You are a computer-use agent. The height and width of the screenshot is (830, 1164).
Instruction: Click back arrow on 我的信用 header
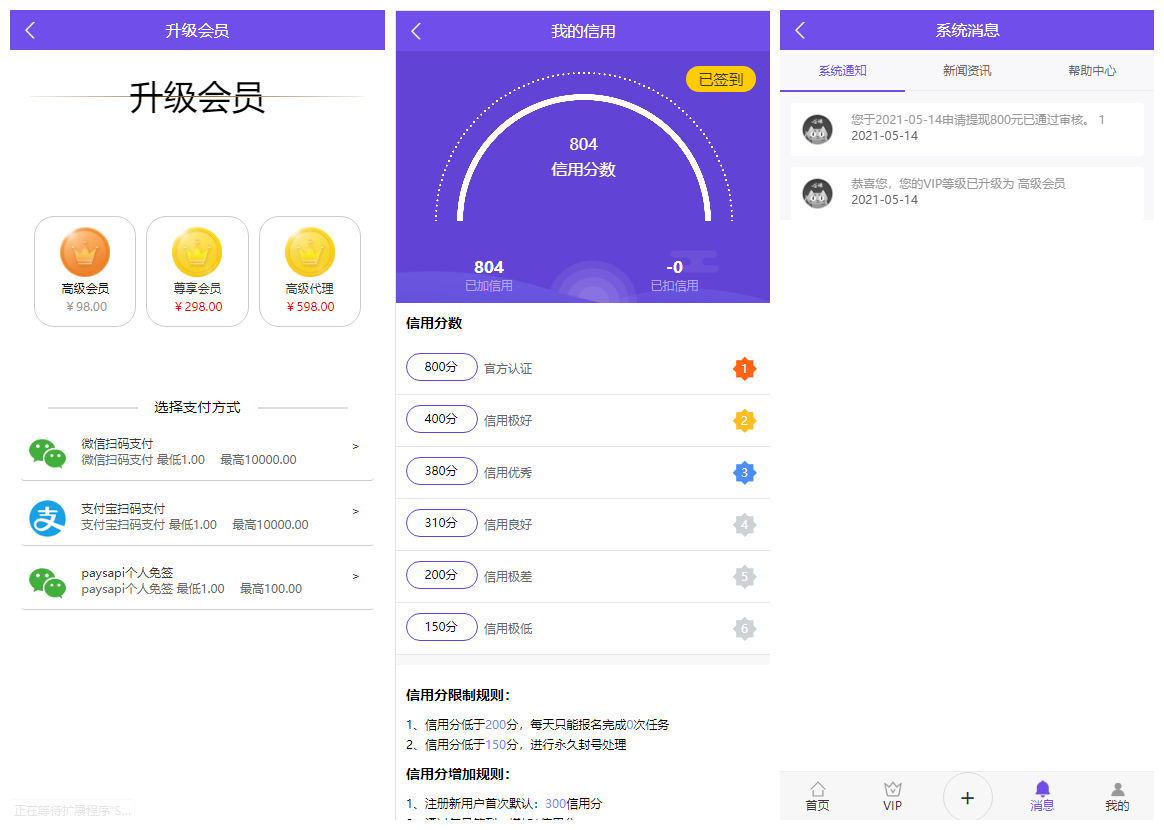[x=416, y=31]
